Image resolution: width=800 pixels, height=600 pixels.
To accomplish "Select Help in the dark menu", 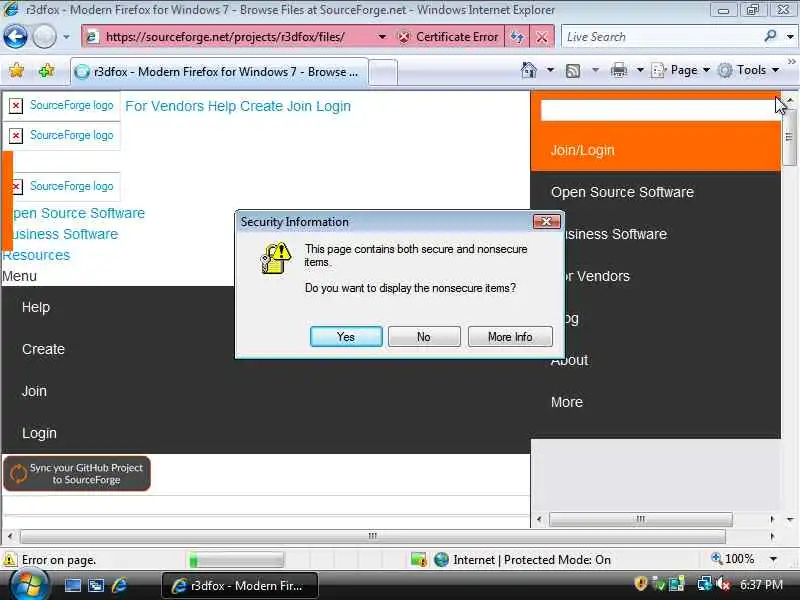I will pyautogui.click(x=36, y=307).
